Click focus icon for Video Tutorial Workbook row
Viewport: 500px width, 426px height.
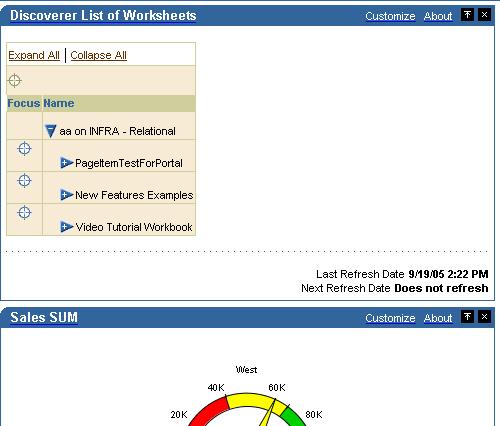tap(24, 212)
